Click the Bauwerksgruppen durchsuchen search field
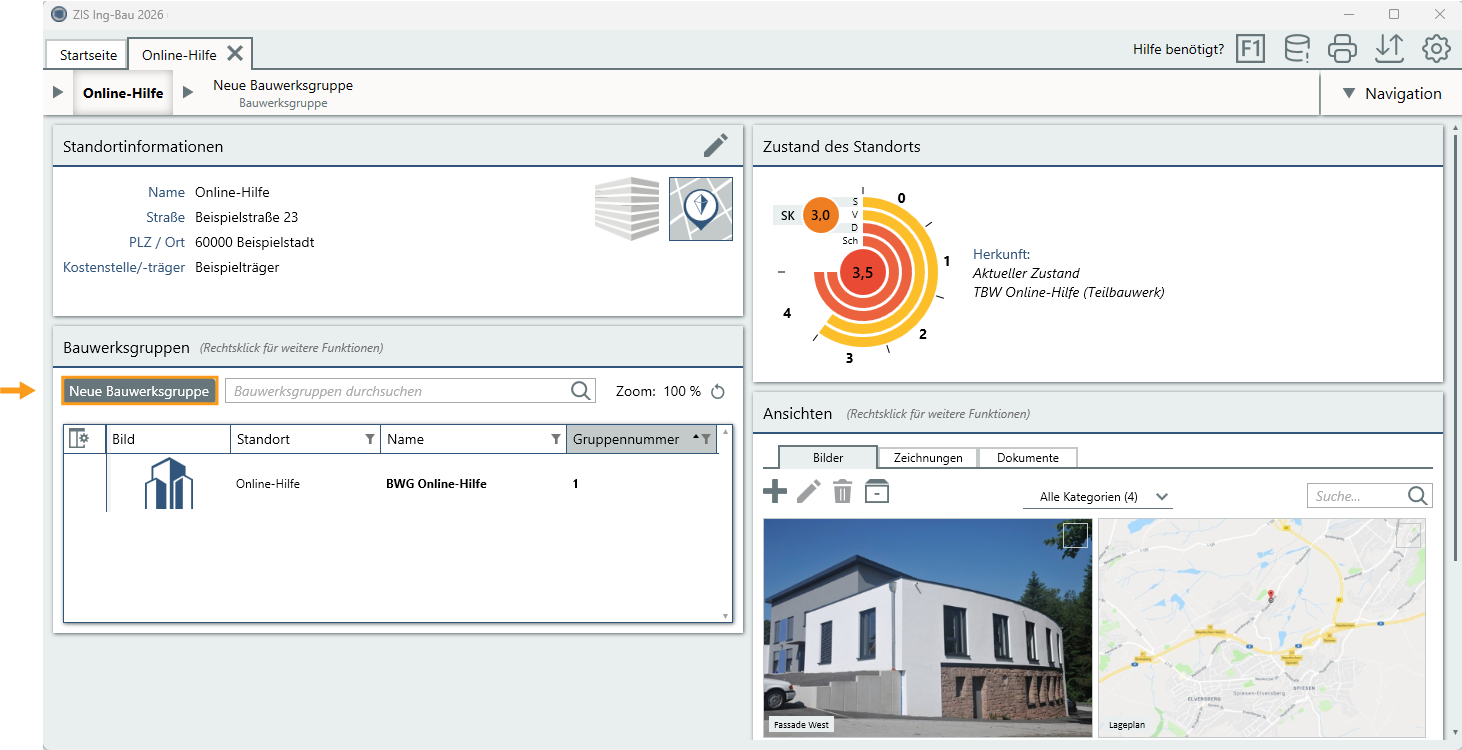 410,391
